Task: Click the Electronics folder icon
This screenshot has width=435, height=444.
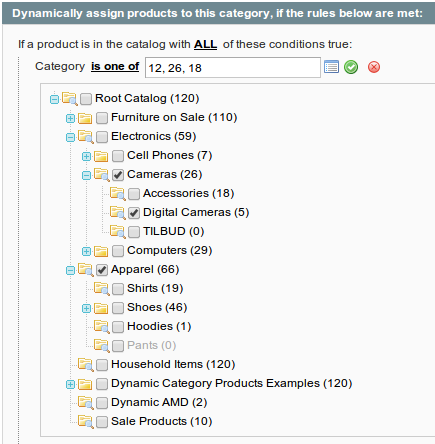Action: coord(86,137)
